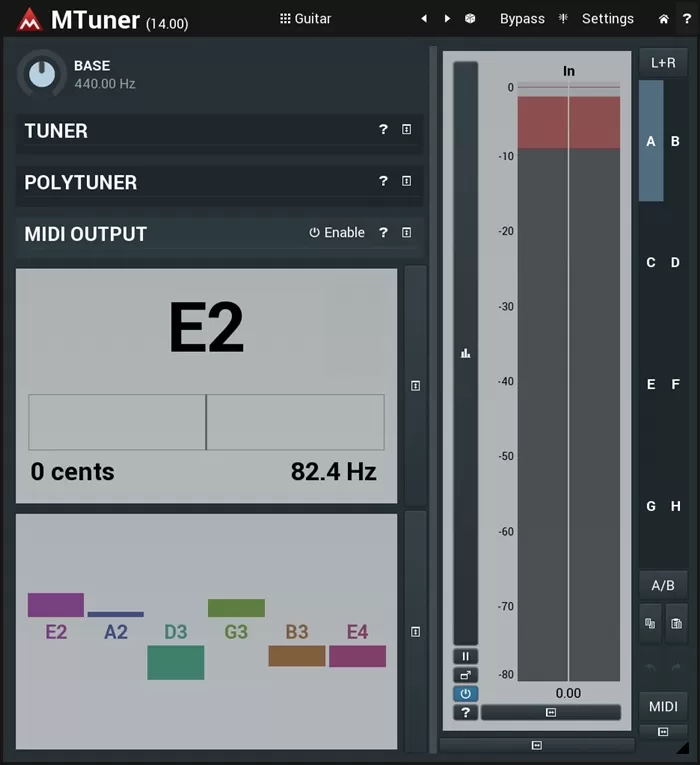Adjust the BASE frequency knob
This screenshot has width=700, height=765.
coord(42,74)
